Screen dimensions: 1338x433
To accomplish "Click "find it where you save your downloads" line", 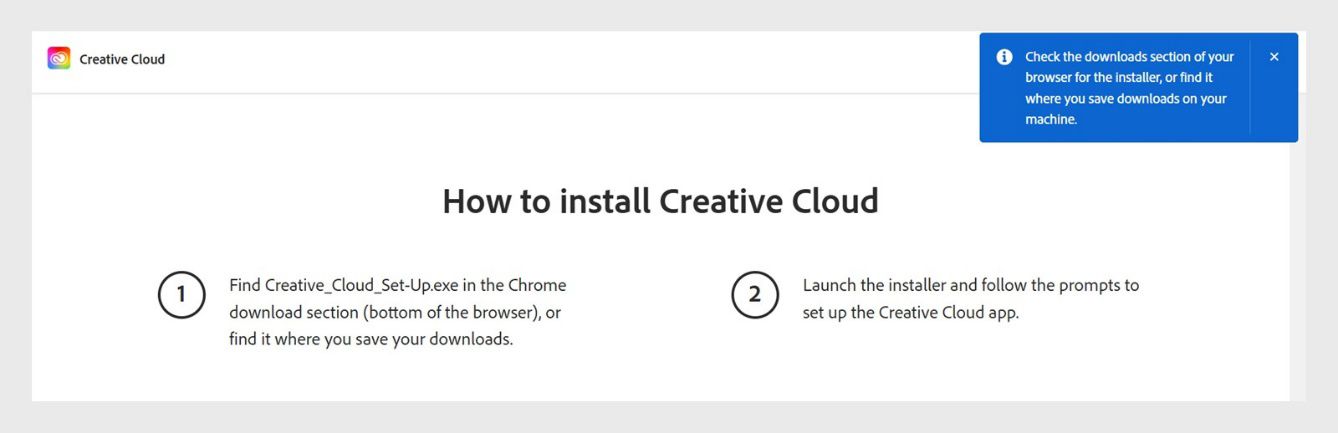I will (x=371, y=339).
